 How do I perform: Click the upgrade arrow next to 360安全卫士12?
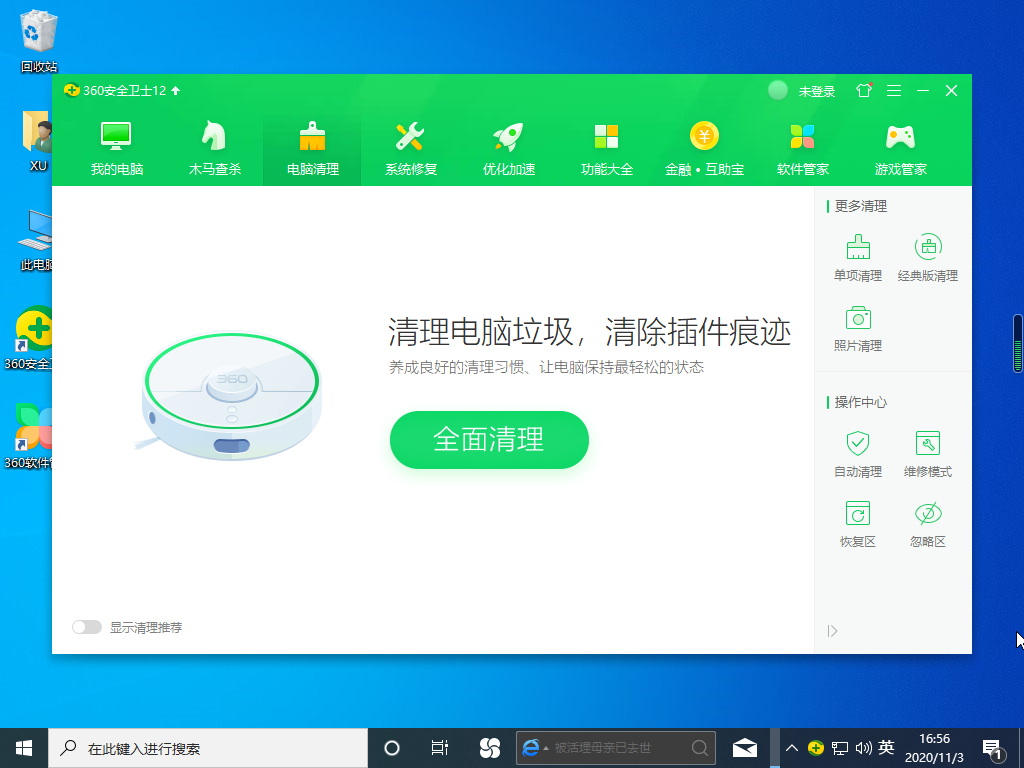(x=175, y=91)
